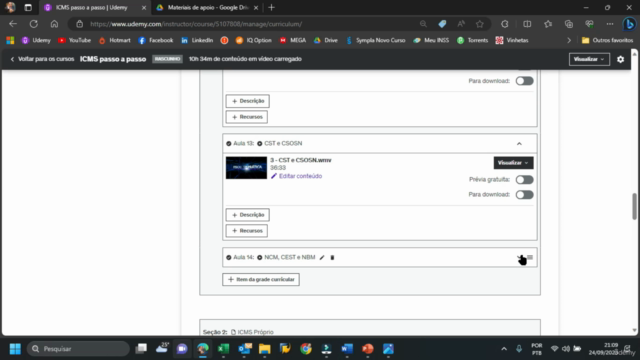This screenshot has height=360, width=640.
Task: Open Sympla Novo Curso bookmark
Action: tap(376, 40)
